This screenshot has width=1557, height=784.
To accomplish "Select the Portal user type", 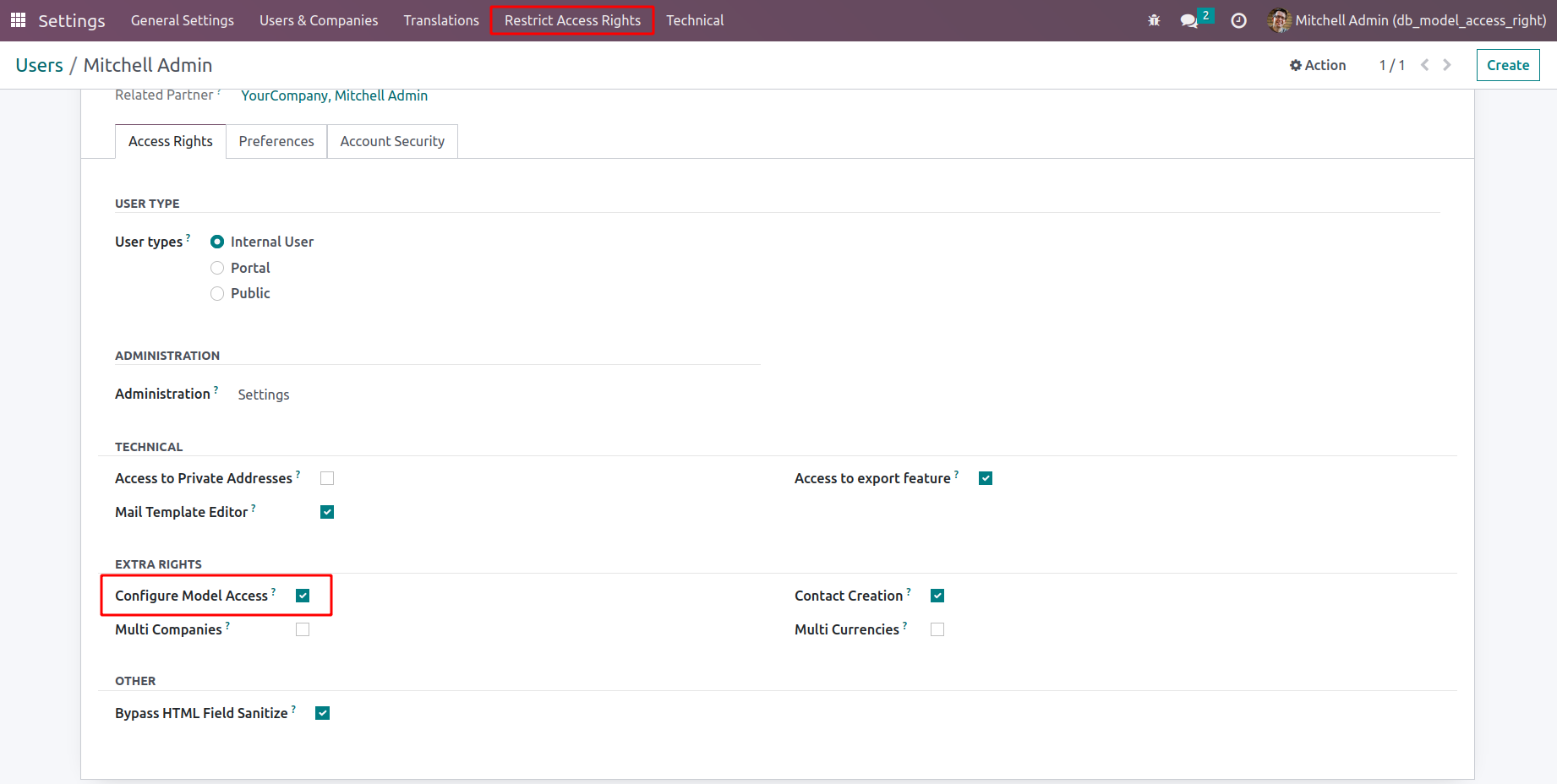I will tap(217, 268).
